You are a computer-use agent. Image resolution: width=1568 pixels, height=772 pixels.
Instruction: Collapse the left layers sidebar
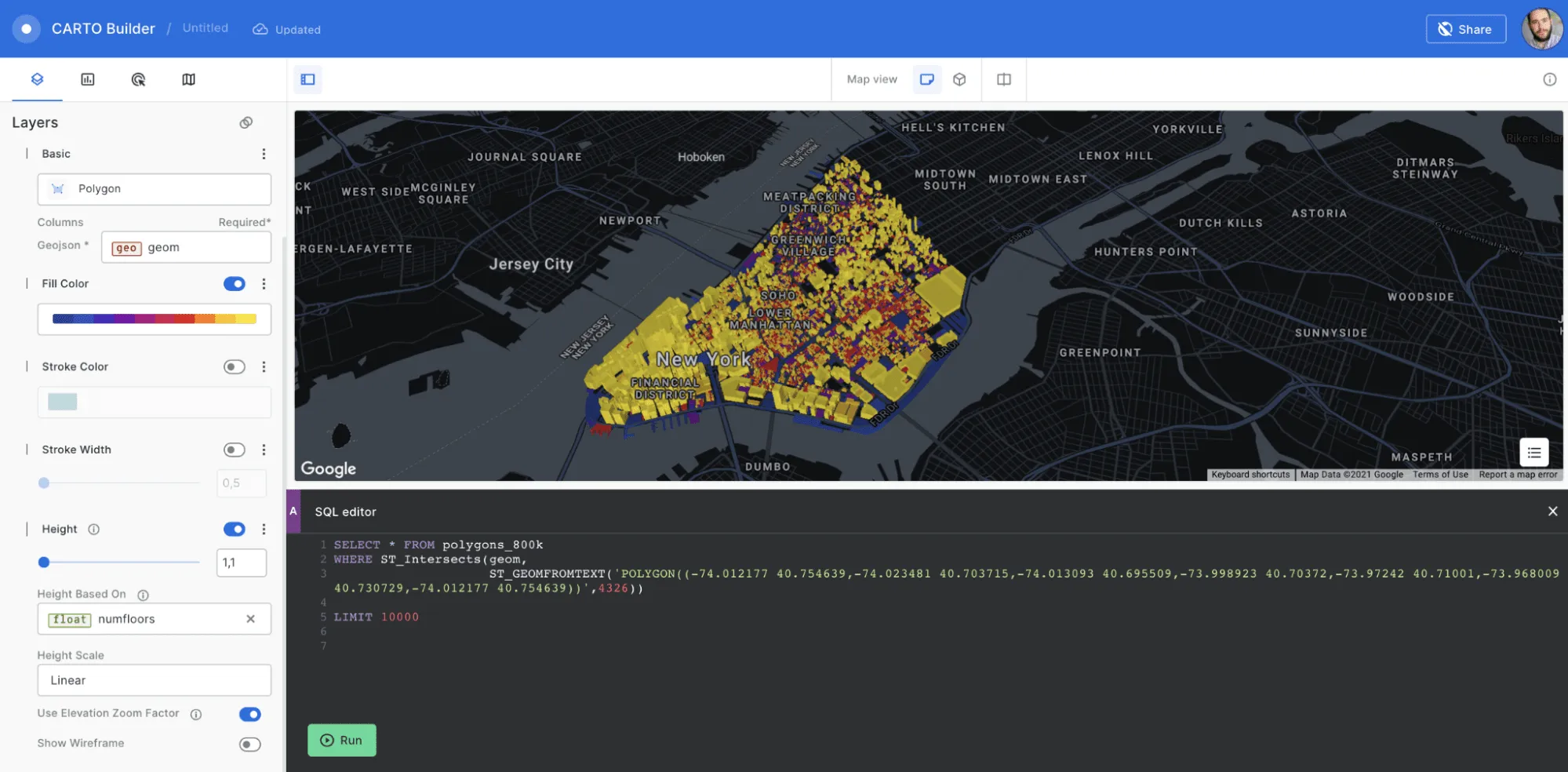click(308, 79)
